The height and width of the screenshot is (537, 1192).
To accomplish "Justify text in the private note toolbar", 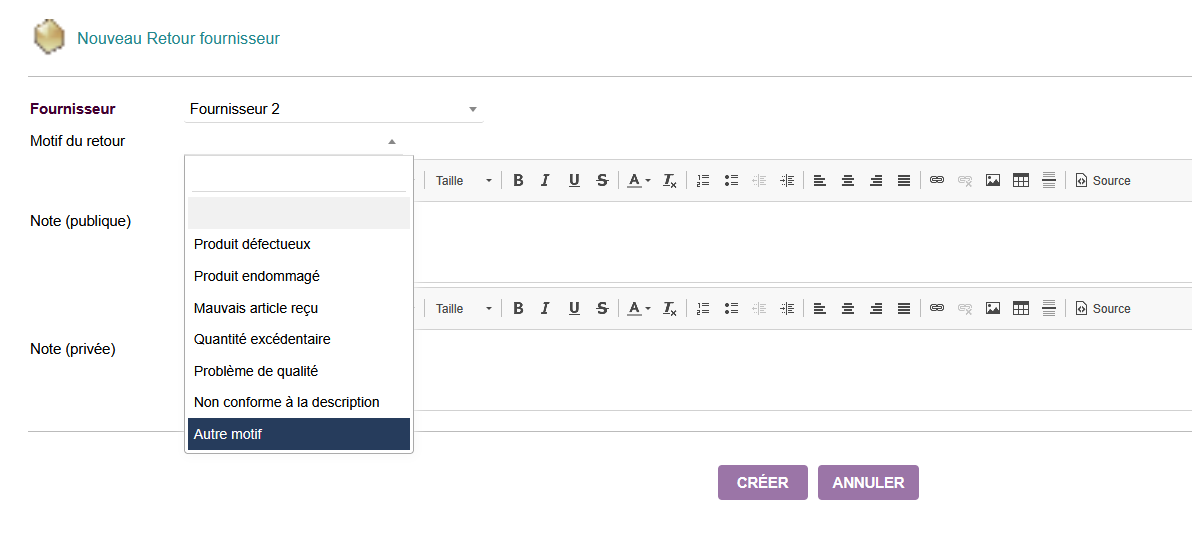I will click(904, 309).
